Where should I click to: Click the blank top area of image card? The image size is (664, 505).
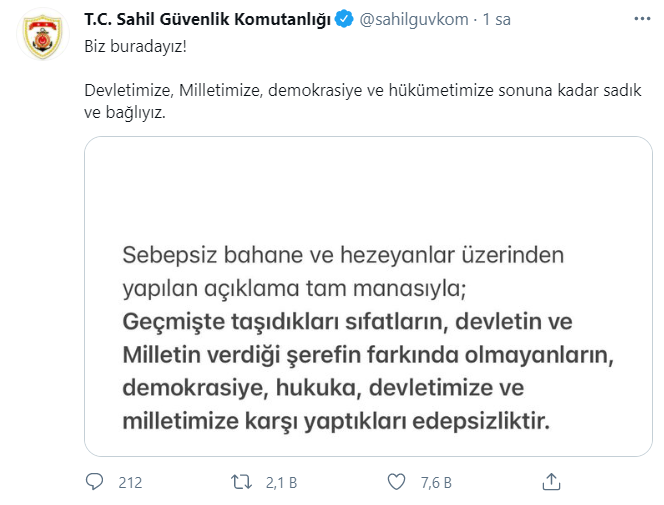[x=368, y=186]
